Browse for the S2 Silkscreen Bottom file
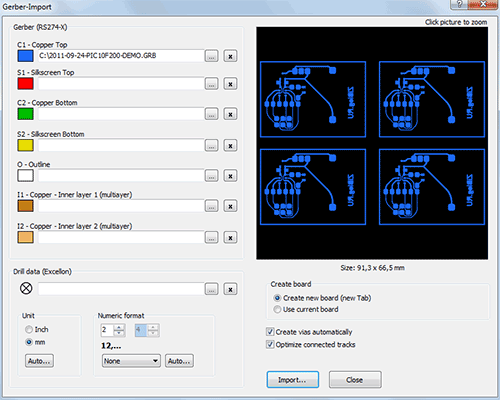 click(211, 145)
